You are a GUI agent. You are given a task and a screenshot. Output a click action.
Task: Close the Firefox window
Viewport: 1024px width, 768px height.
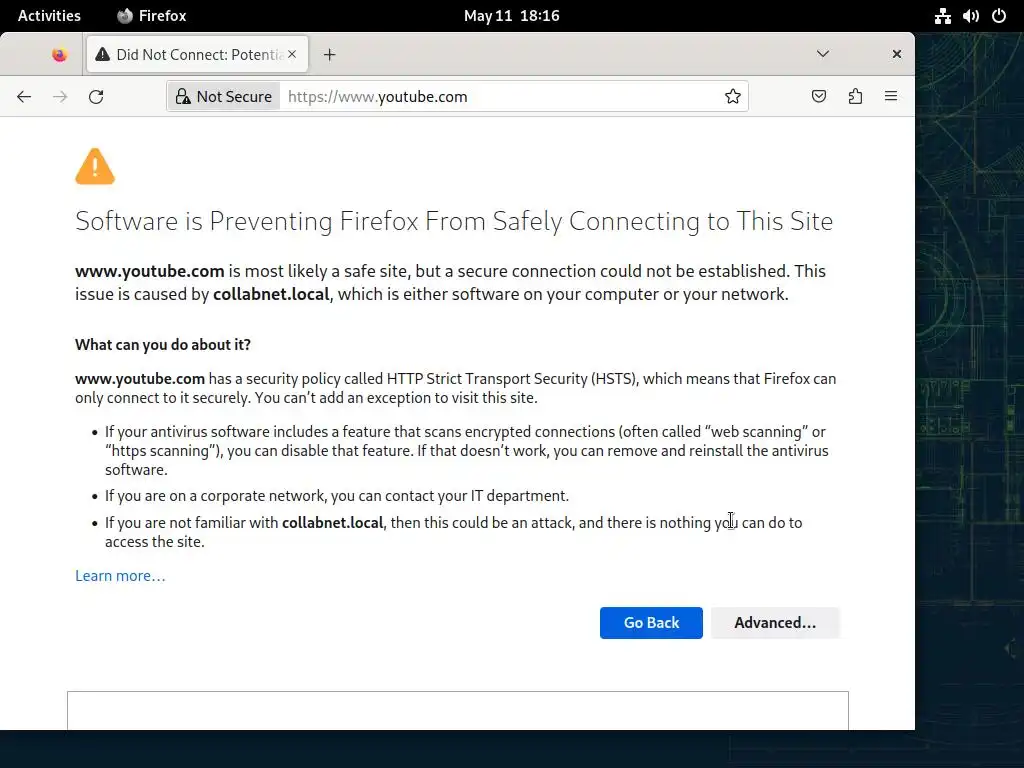(897, 54)
